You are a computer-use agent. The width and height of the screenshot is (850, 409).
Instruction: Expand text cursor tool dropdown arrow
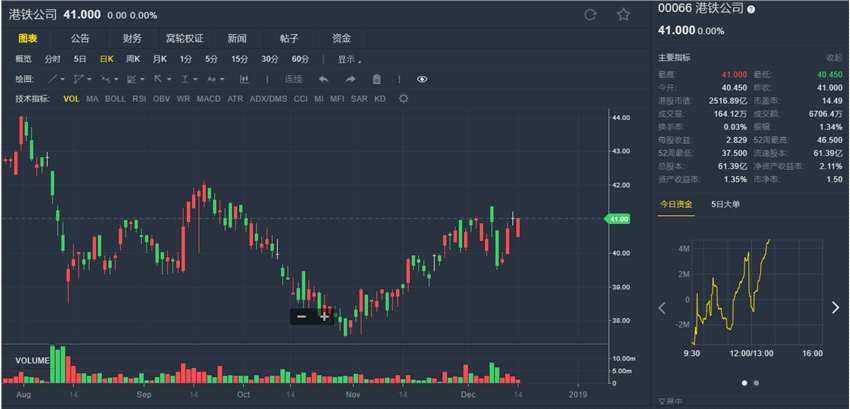coord(195,79)
